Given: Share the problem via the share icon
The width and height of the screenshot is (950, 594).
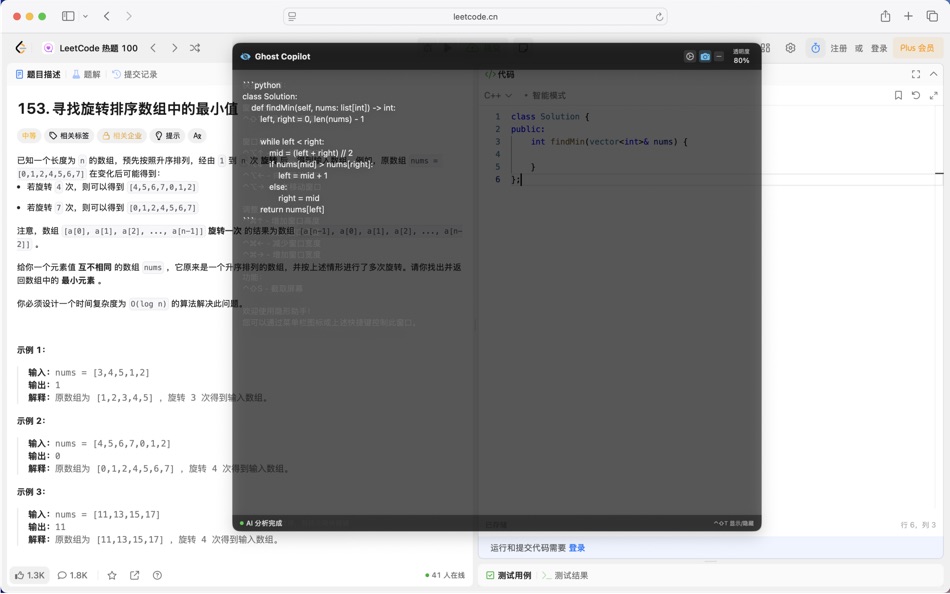Looking at the screenshot, I should pos(135,575).
